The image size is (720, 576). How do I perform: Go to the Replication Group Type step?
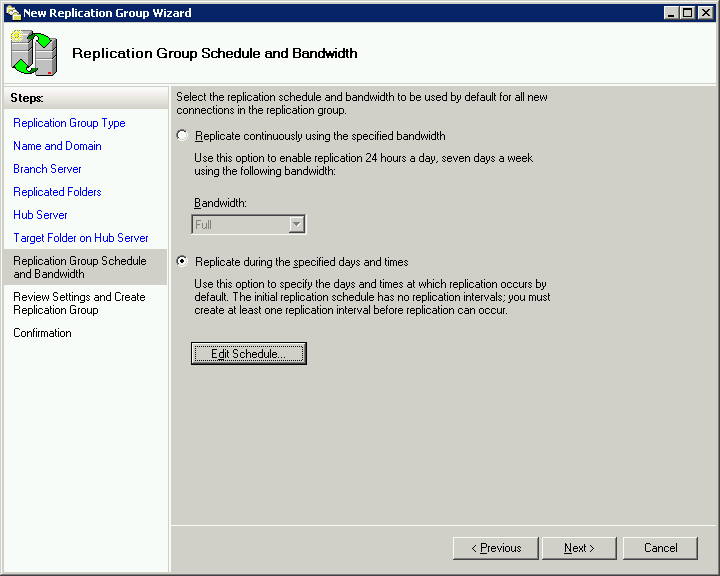69,123
